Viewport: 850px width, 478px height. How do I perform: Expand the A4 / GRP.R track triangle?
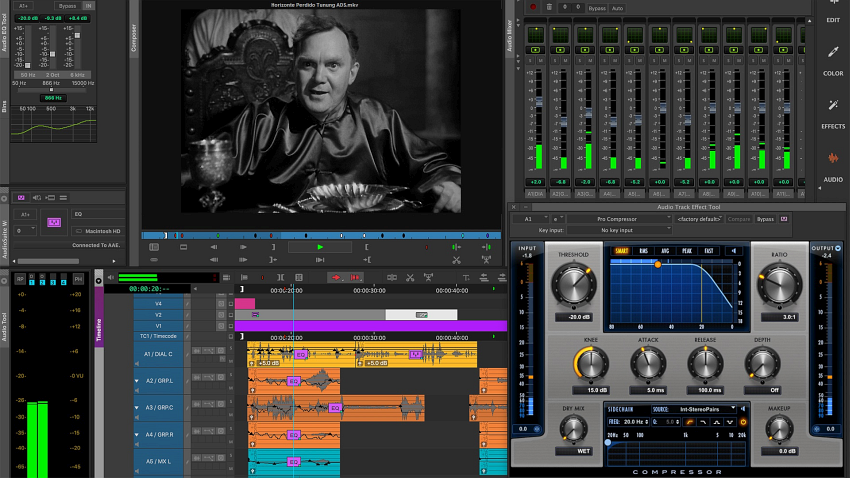pyautogui.click(x=137, y=435)
